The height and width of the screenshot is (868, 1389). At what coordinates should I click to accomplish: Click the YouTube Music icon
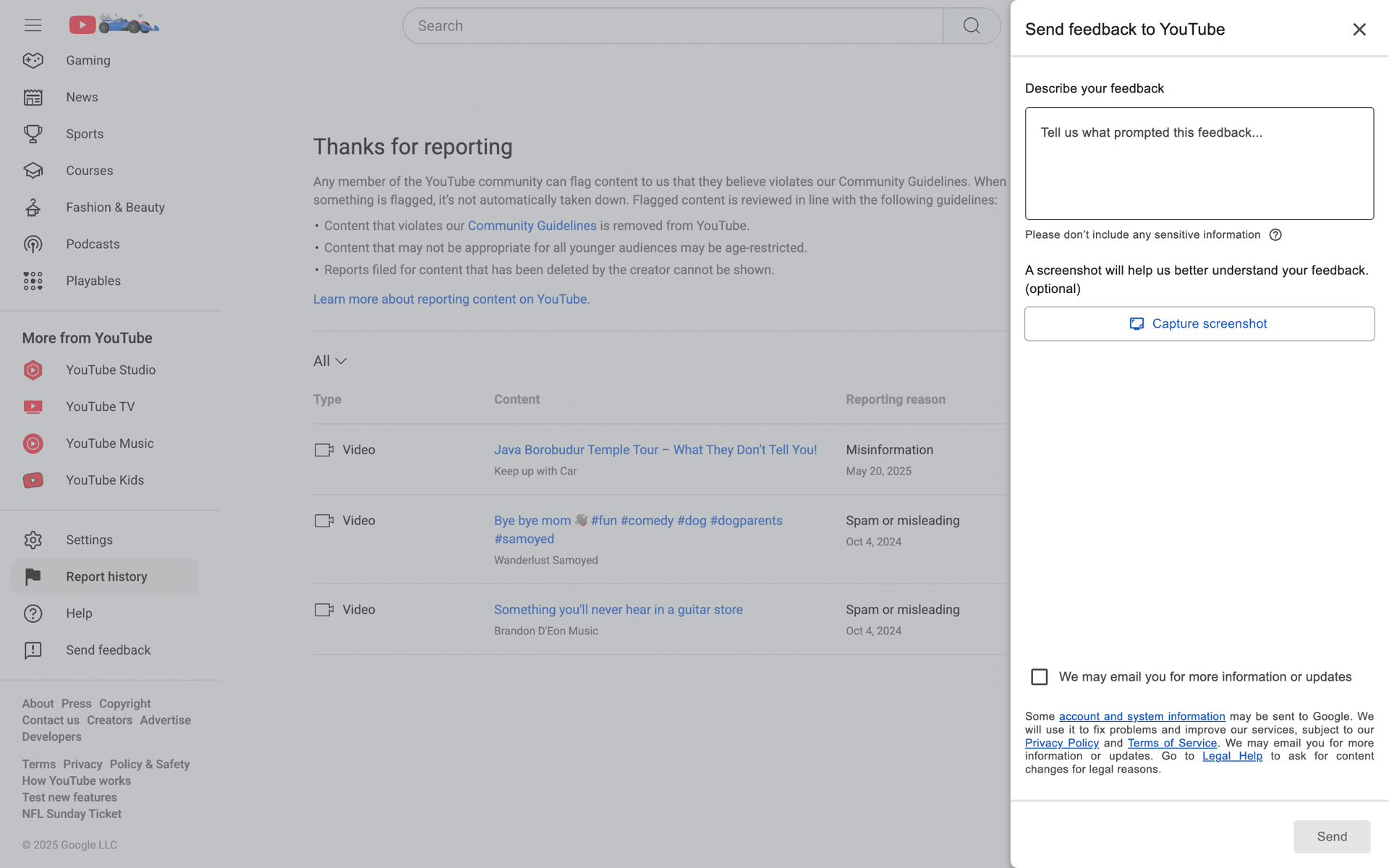pos(33,444)
